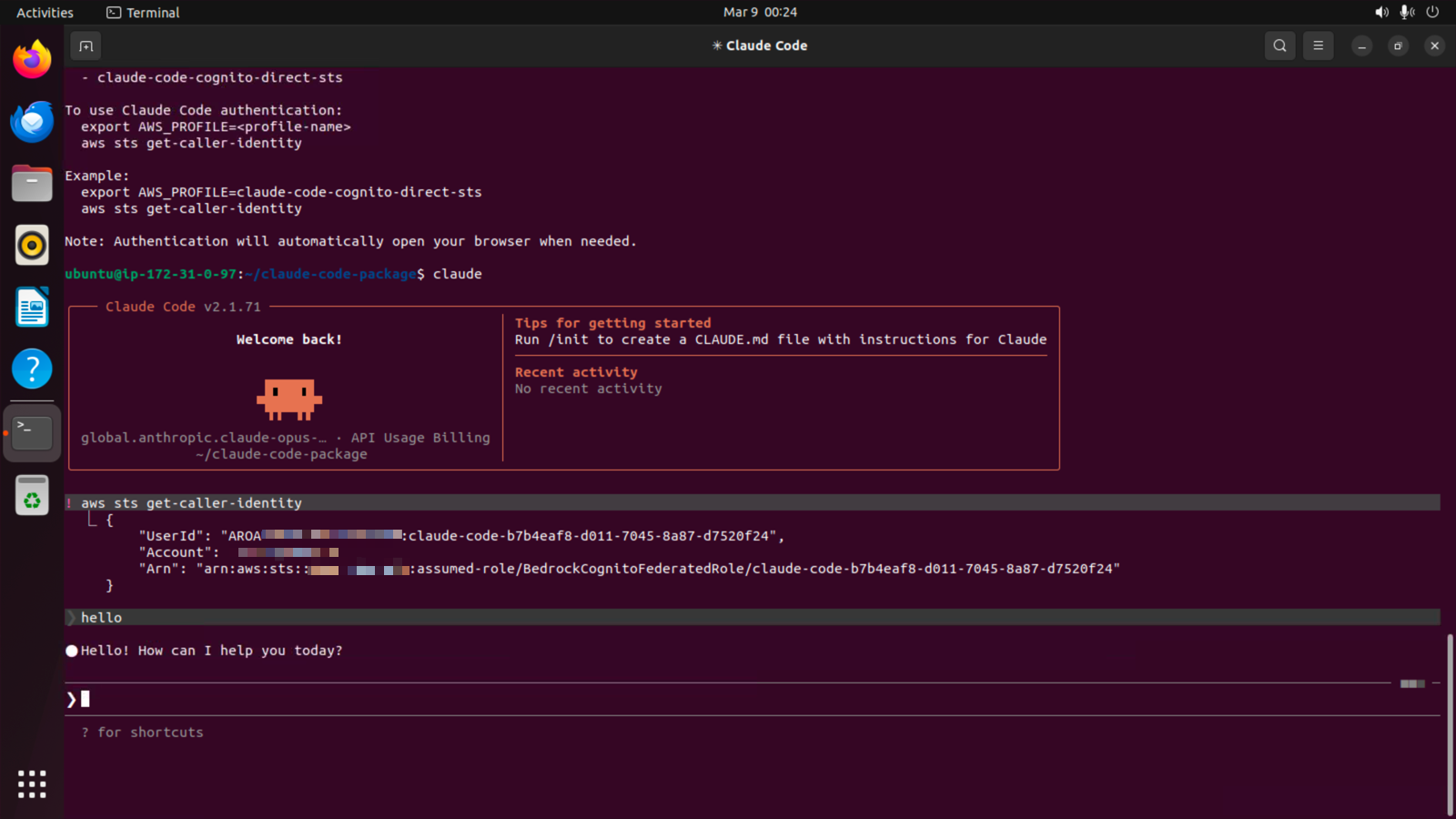Open the Trash in dock
1456x819 pixels.
coord(32,497)
